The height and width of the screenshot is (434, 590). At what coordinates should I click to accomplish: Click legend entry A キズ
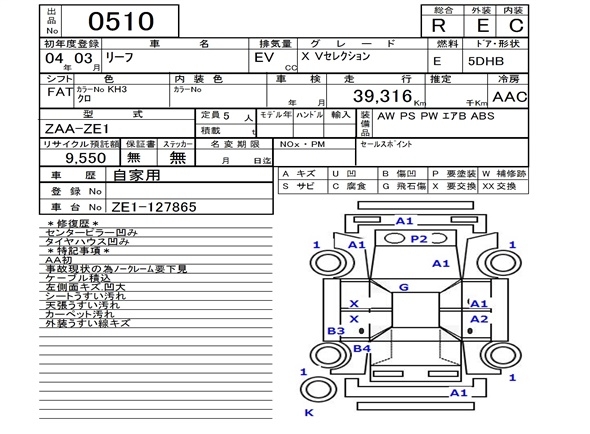299,174
